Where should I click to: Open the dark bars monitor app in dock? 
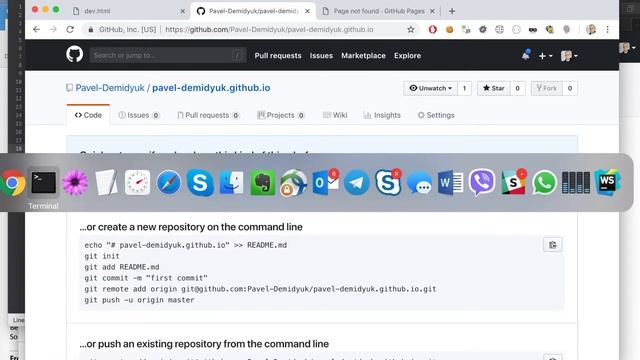pyautogui.click(x=576, y=182)
